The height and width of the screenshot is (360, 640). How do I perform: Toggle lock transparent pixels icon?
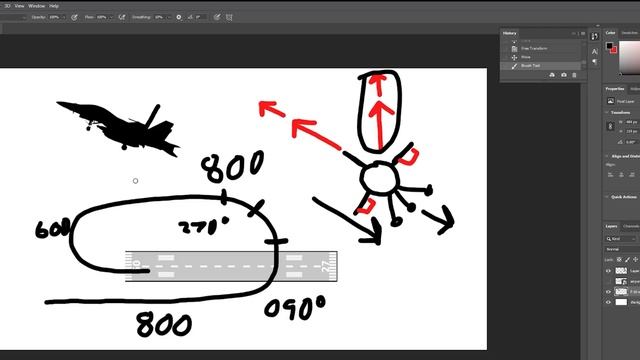tap(619, 260)
